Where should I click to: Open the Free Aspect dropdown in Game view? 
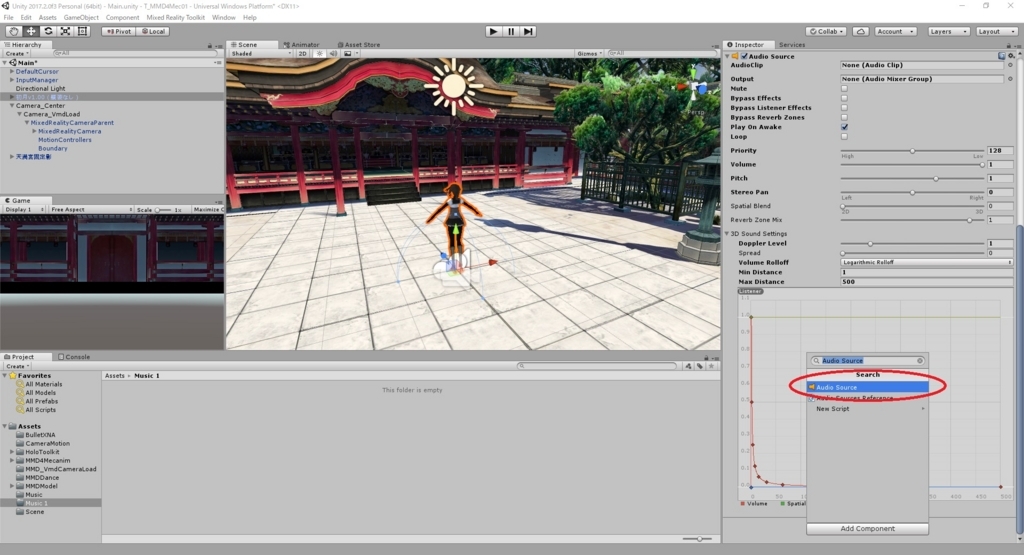[x=91, y=210]
